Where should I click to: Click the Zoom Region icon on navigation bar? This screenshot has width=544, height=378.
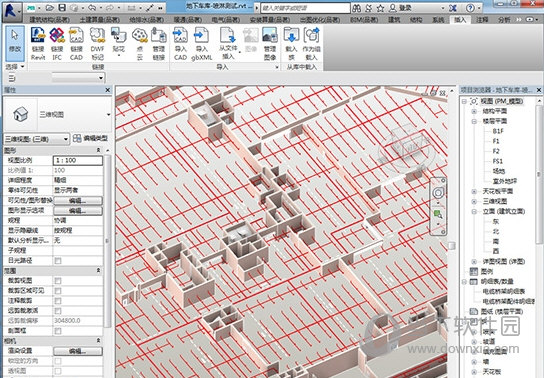pos(438,214)
